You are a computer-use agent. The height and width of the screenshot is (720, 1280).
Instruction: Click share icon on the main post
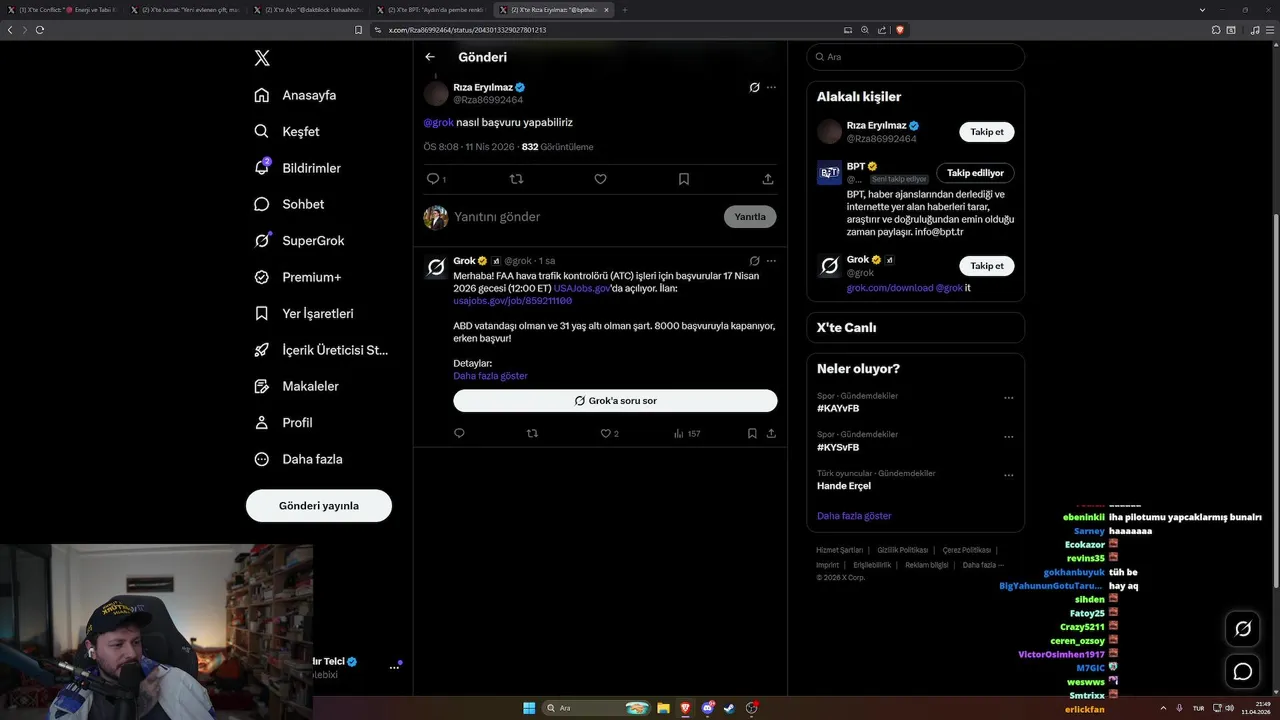(x=768, y=179)
